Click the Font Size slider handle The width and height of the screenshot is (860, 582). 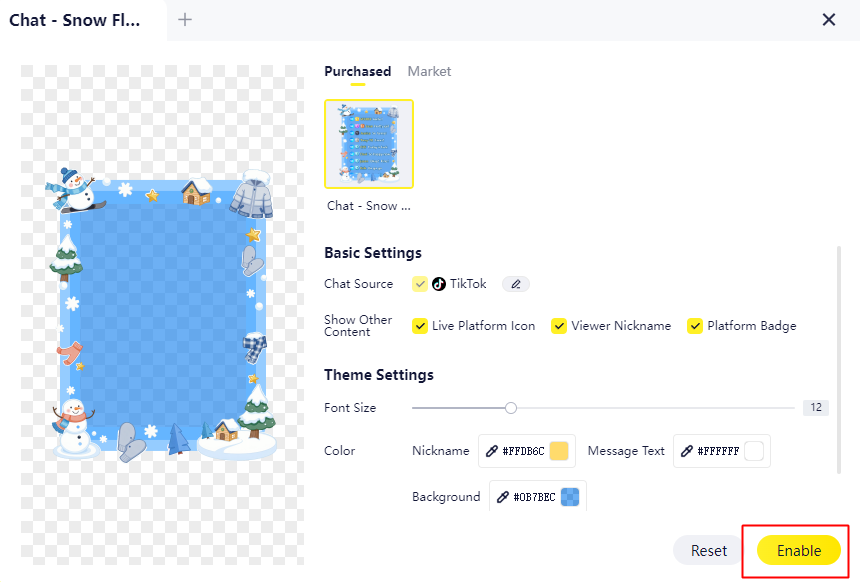click(x=511, y=408)
